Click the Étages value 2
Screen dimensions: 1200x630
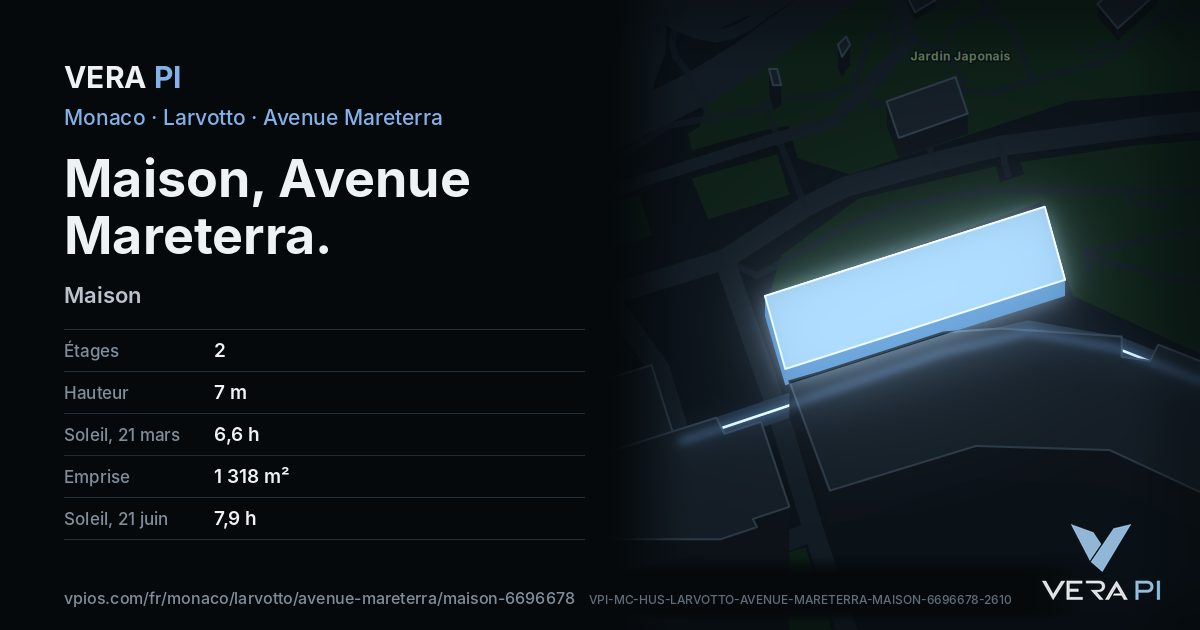pyautogui.click(x=219, y=351)
